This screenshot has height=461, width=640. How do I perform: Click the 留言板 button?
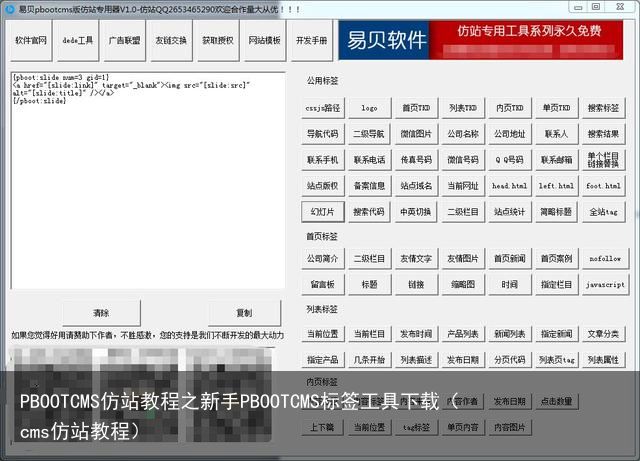323,284
